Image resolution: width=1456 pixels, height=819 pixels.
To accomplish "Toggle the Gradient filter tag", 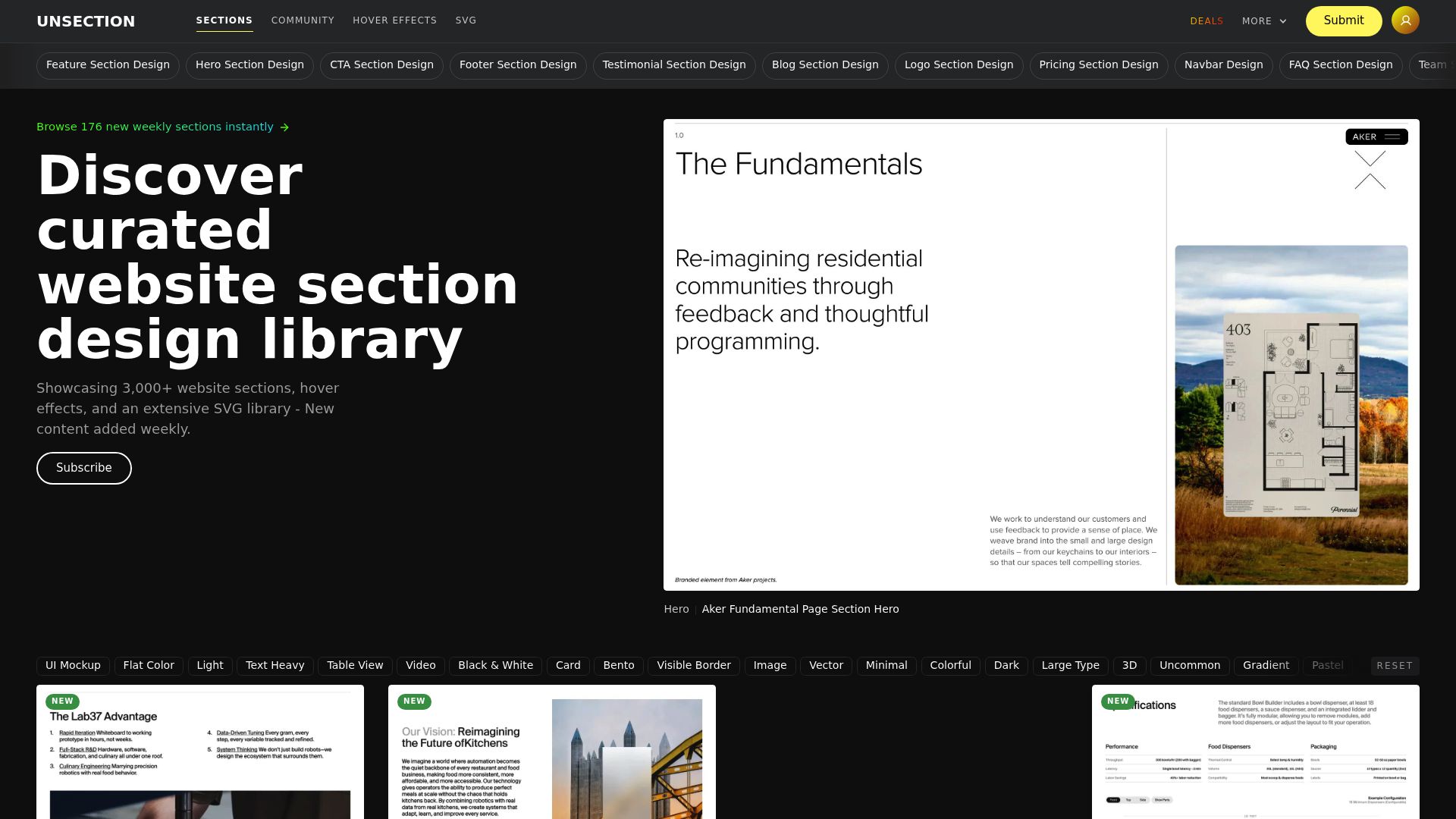I will pos(1266,666).
